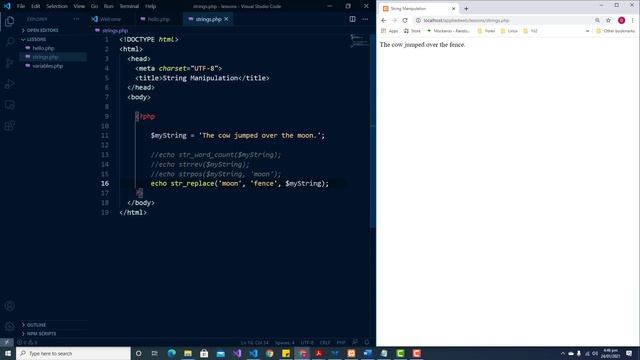Open the Chrome profile avatar

coord(621,20)
